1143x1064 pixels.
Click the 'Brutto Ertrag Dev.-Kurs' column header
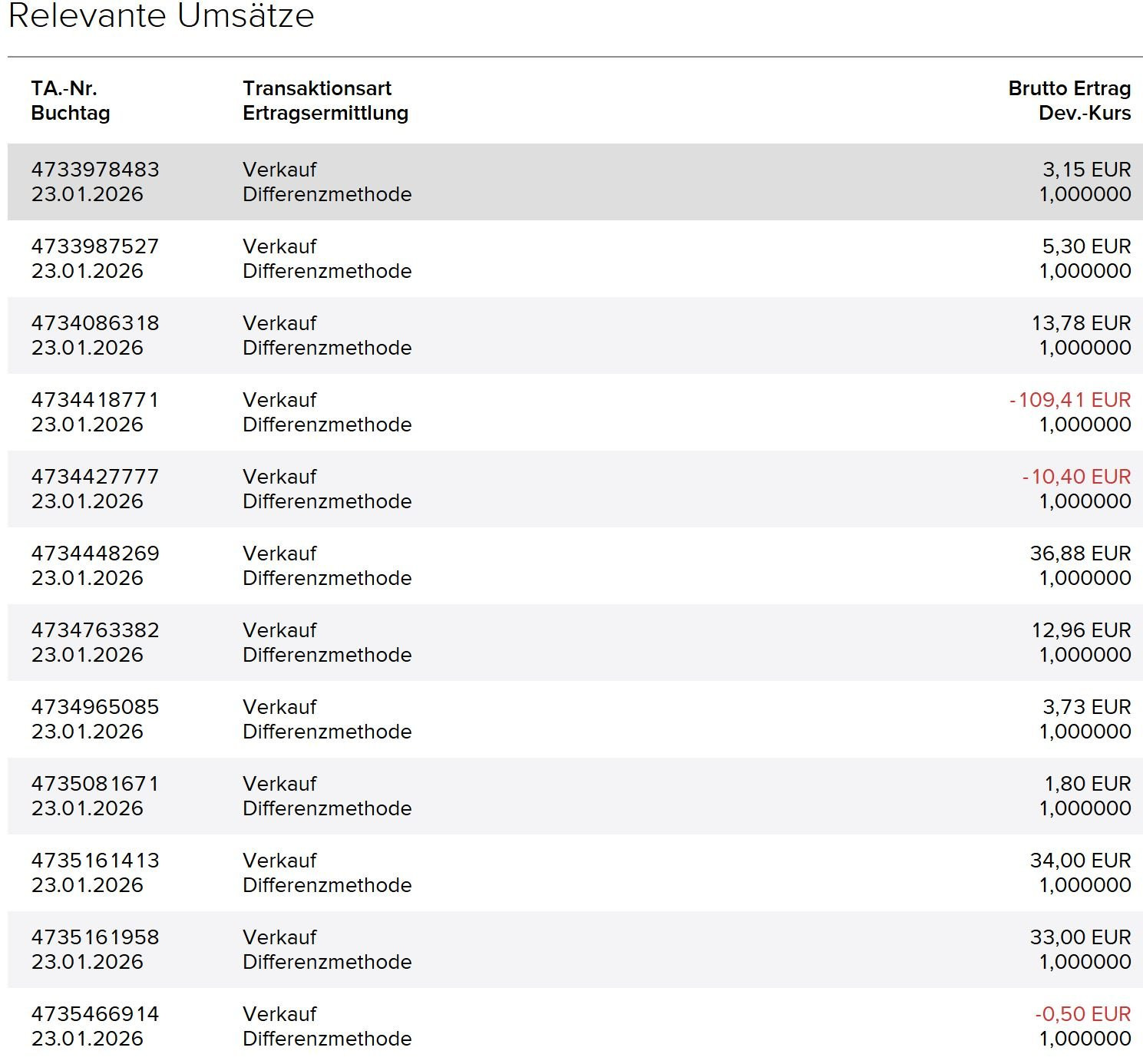[1069, 101]
